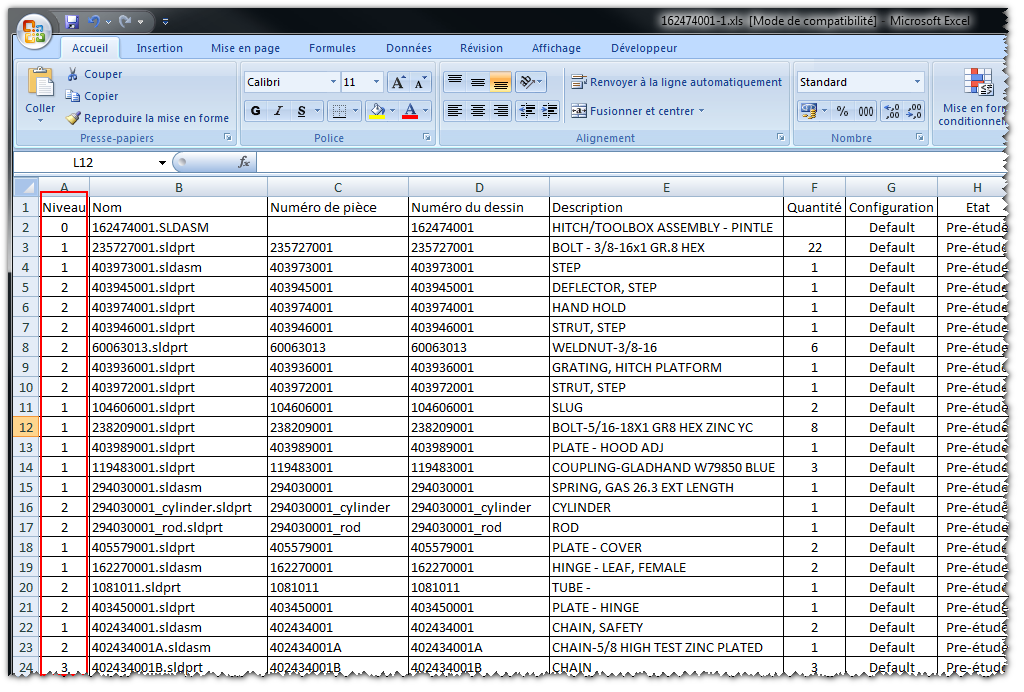Open the Name Box dropdown arrow
The height and width of the screenshot is (692, 1024).
(x=163, y=162)
